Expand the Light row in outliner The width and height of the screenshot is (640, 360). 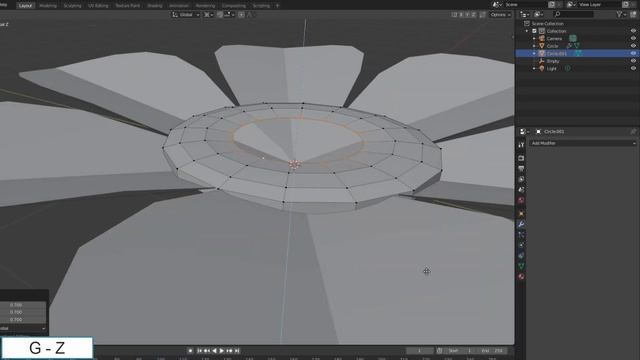(534, 69)
